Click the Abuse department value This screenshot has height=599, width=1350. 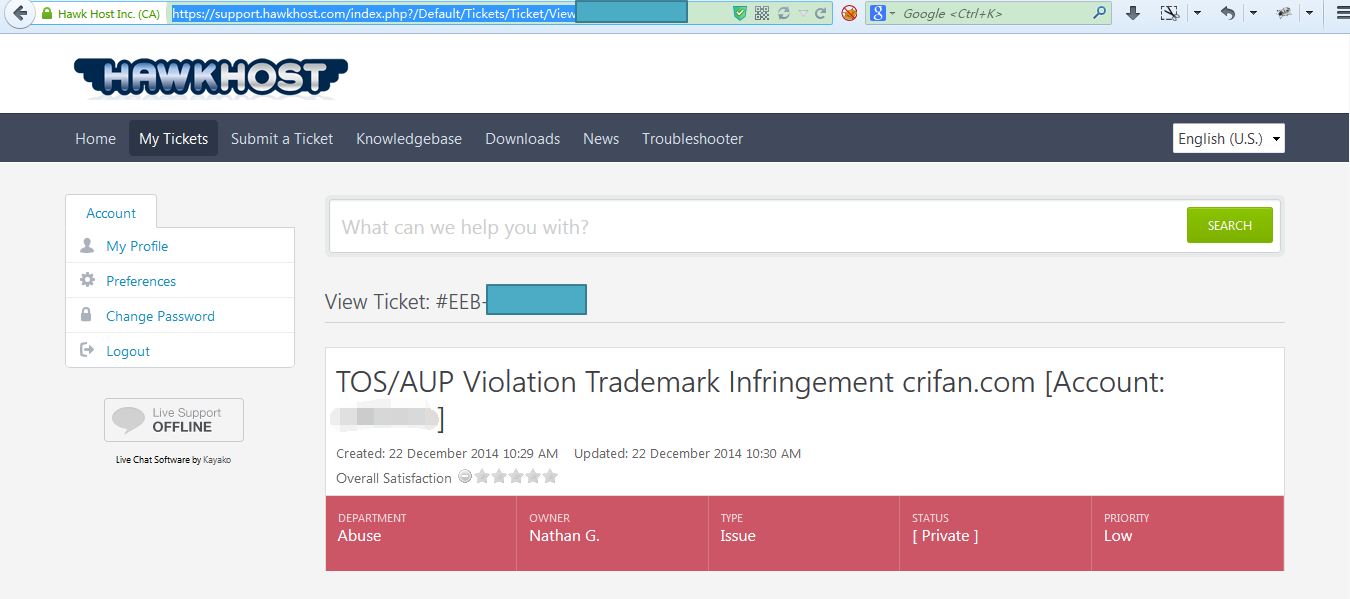point(359,536)
